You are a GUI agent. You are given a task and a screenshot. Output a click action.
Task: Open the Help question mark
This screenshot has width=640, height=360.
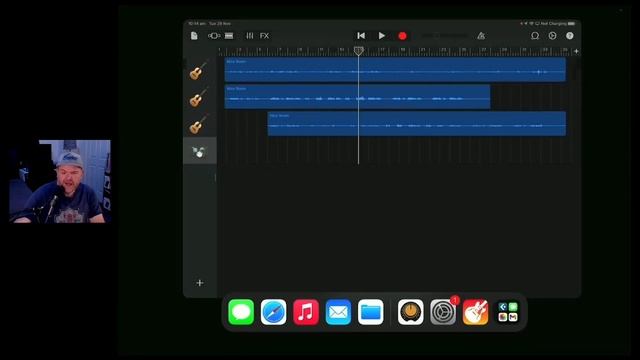(570, 36)
